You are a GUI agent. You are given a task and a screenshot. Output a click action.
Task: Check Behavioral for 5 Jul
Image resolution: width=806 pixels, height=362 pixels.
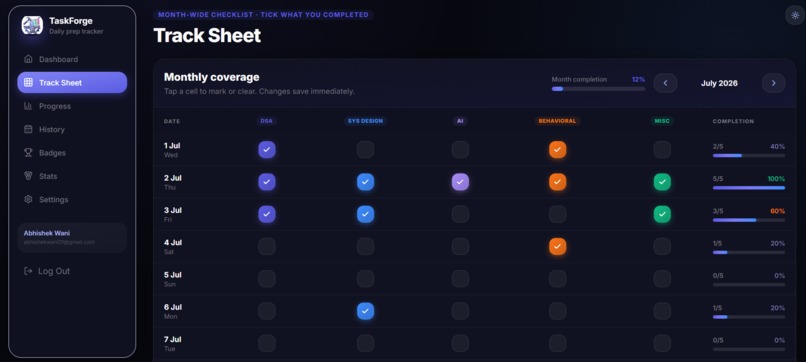[558, 279]
